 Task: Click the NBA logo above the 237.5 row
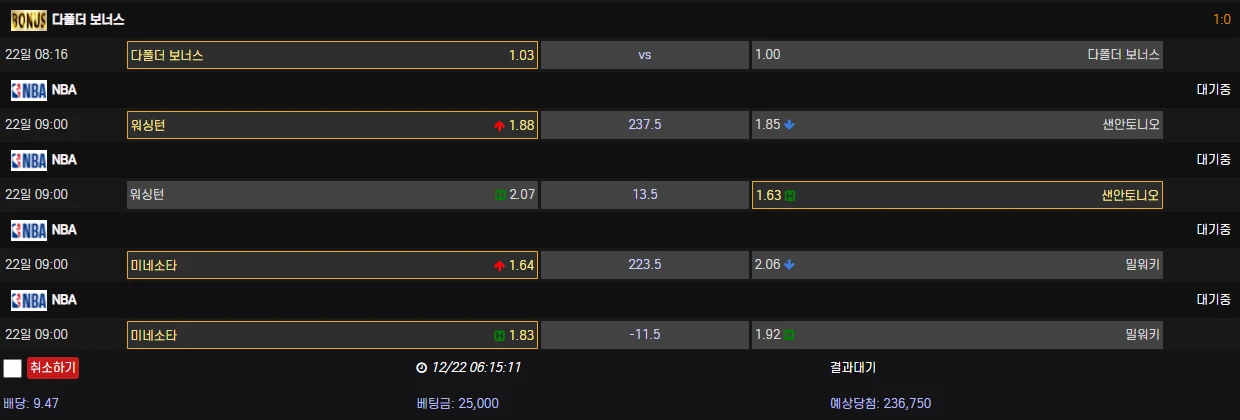pos(29,90)
